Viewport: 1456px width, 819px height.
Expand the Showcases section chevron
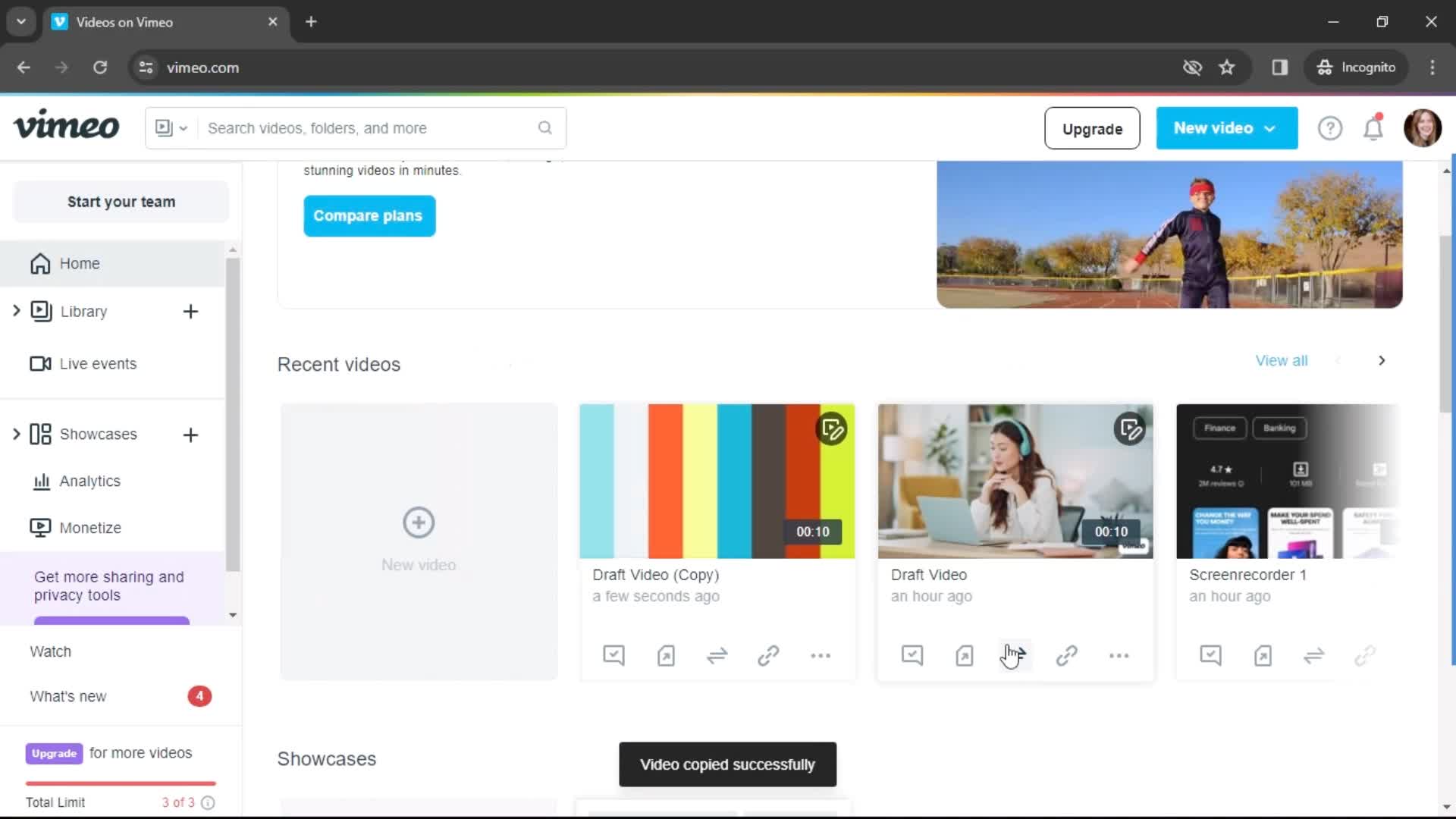16,434
